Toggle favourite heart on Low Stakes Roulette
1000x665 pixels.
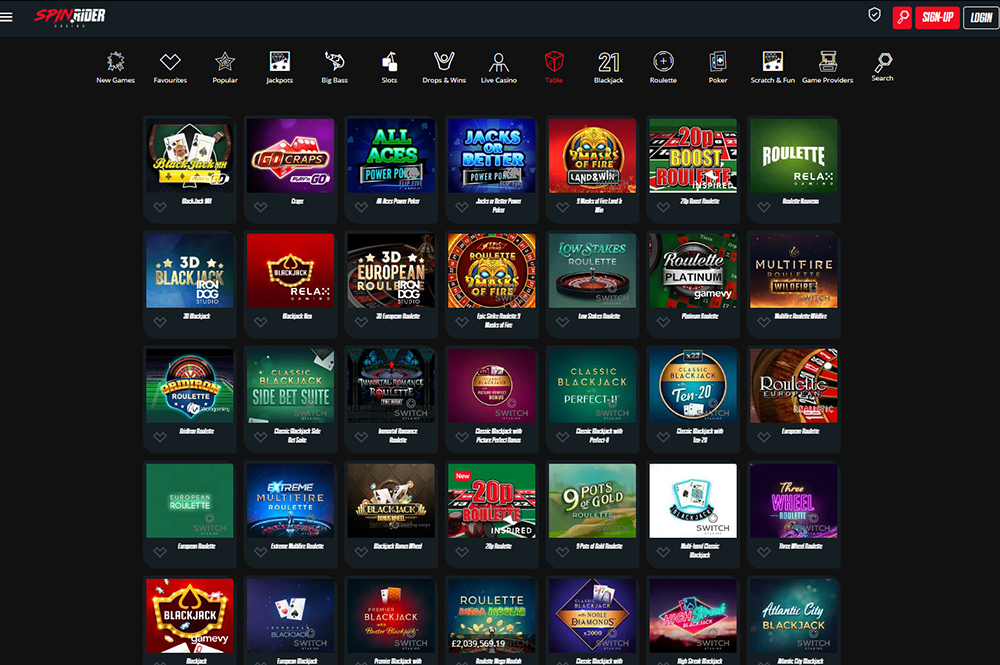point(562,322)
